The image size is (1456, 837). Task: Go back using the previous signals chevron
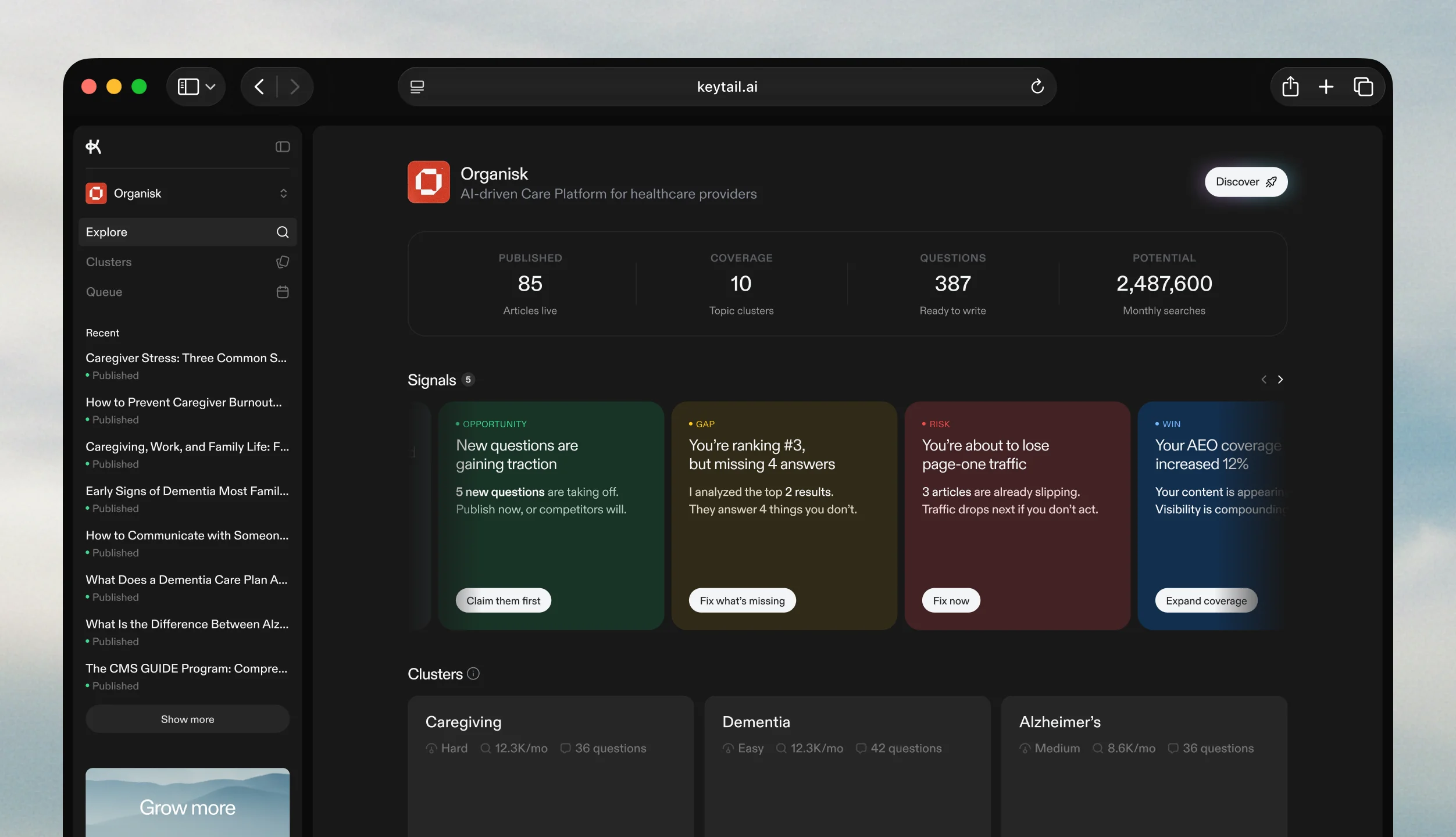[1263, 379]
